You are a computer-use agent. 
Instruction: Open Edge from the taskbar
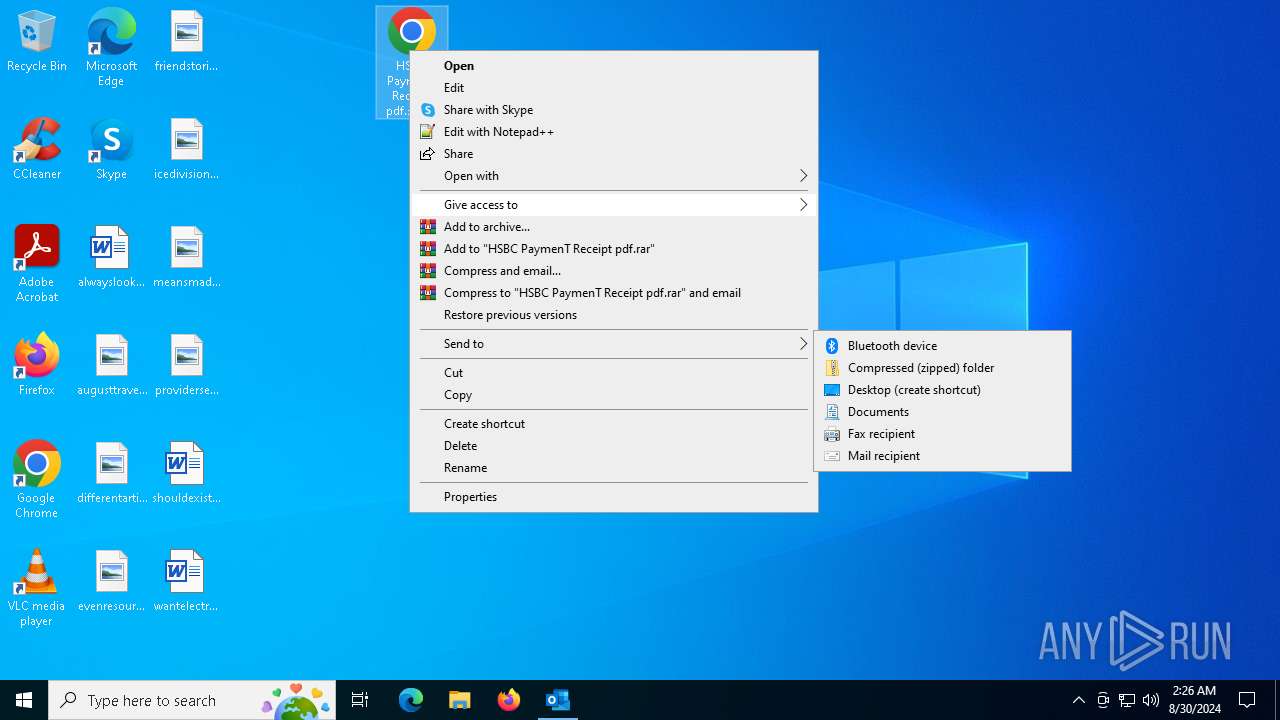point(411,700)
